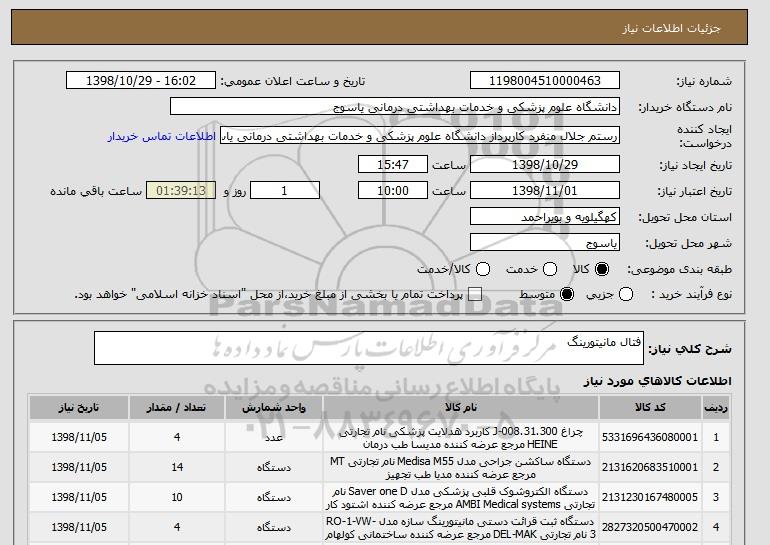The image size is (770, 545).
Task: Tick the اسناد خزانه اسلامی payment checkbox
Action: pyautogui.click(x=474, y=295)
